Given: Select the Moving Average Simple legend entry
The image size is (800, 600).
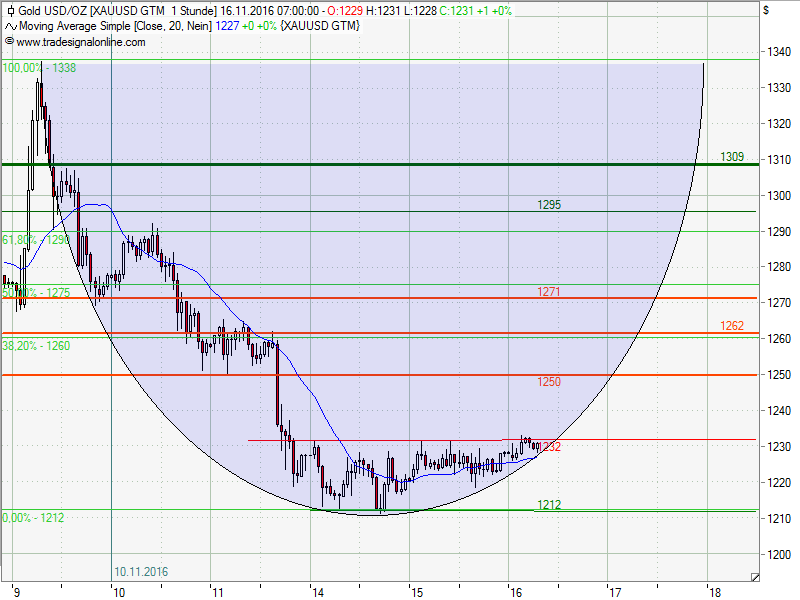Looking at the screenshot, I should click(x=115, y=26).
